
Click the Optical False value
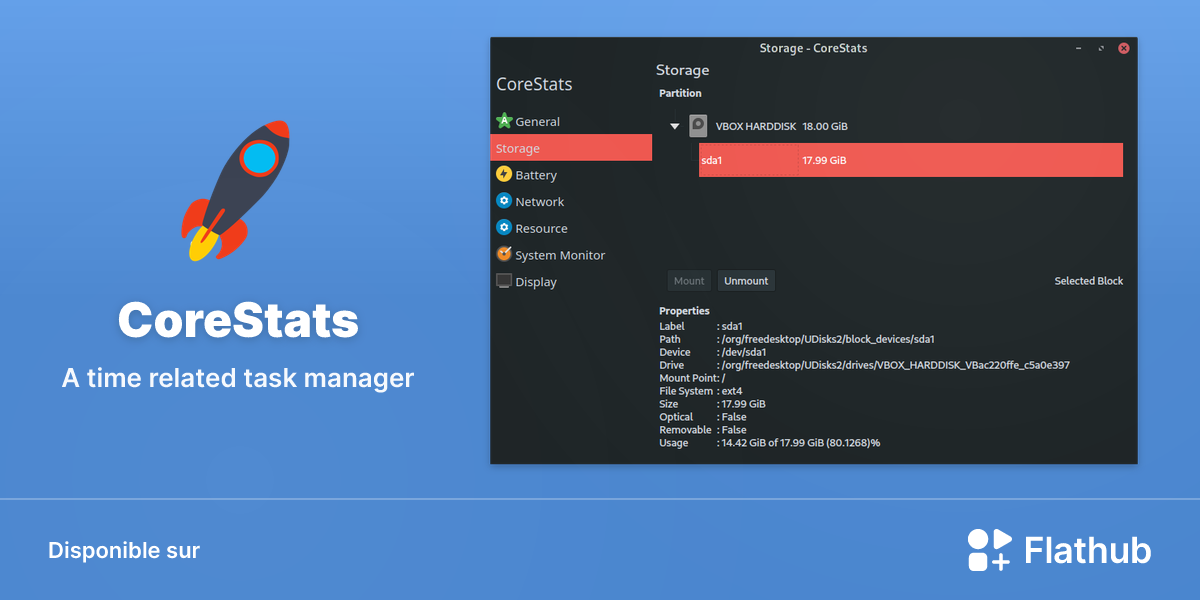(734, 417)
